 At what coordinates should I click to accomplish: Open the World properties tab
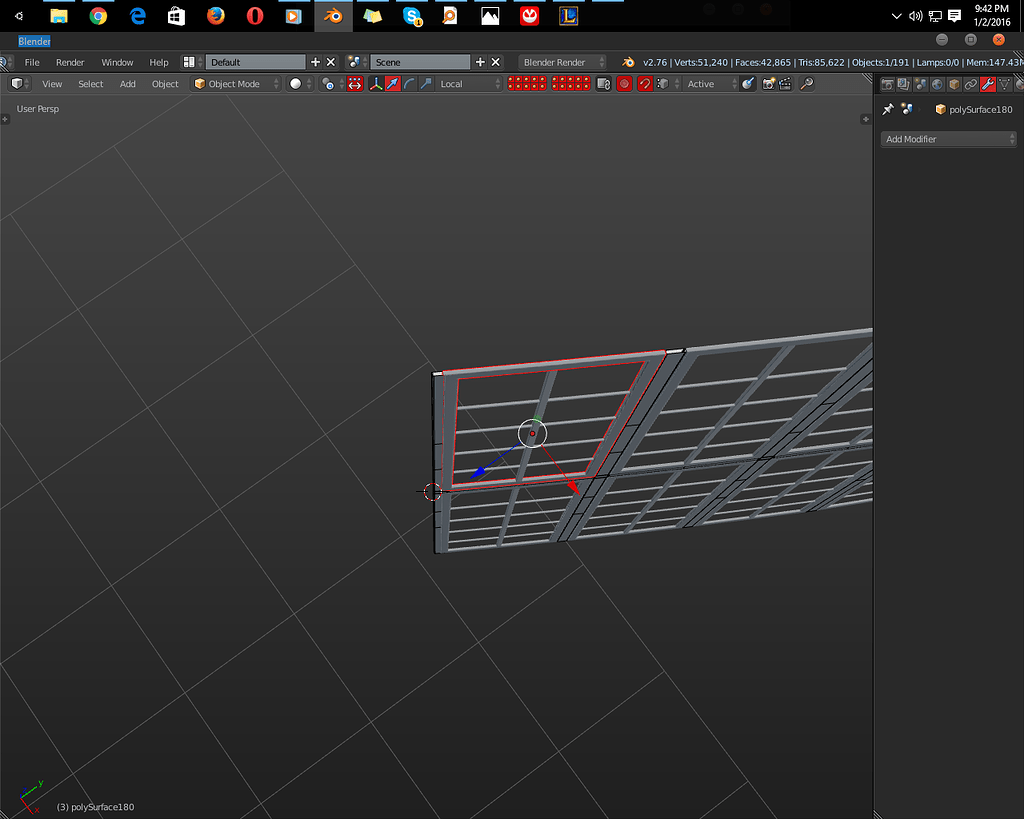click(938, 84)
